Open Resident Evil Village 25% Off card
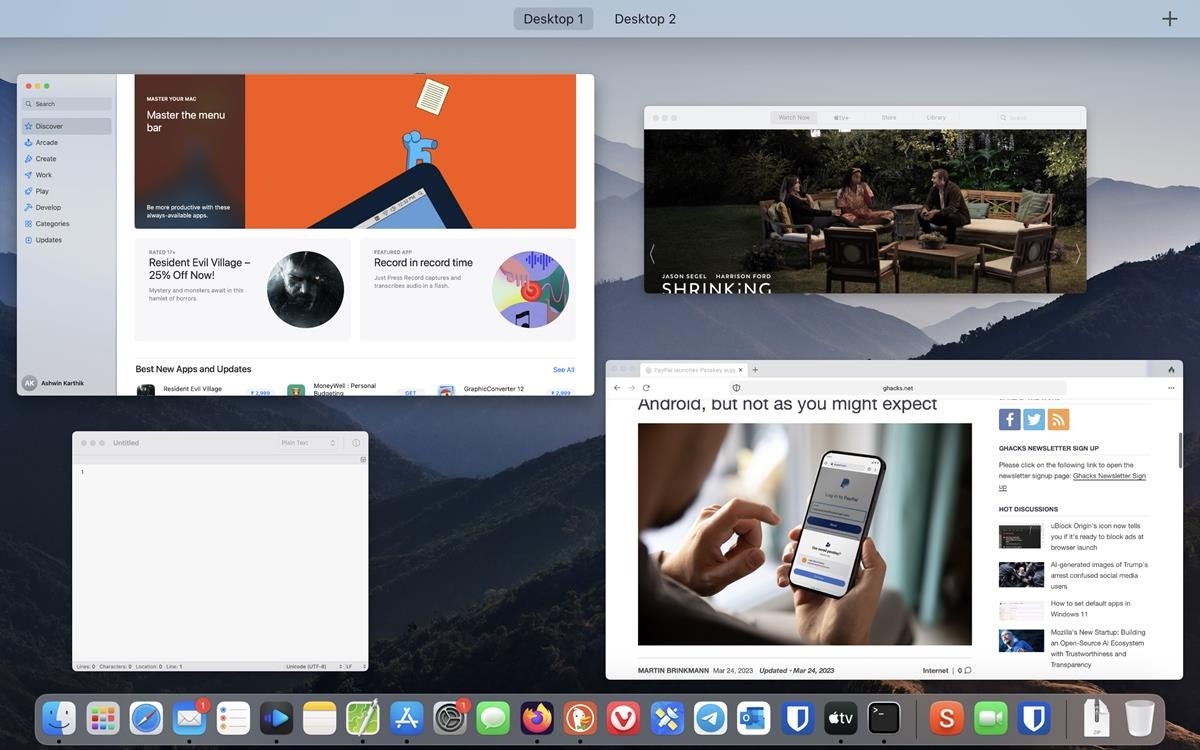Image resolution: width=1200 pixels, height=750 pixels. tap(243, 289)
